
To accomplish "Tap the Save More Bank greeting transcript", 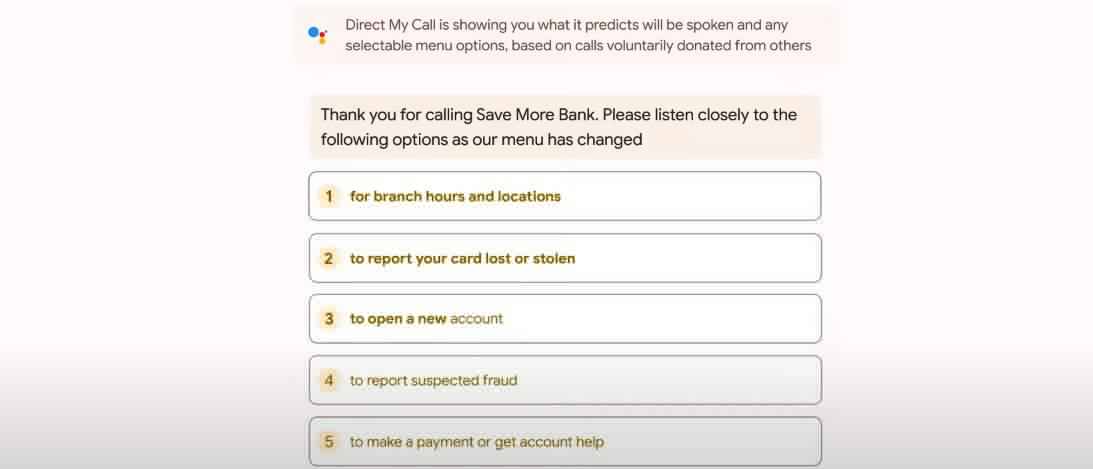I will click(x=565, y=127).
